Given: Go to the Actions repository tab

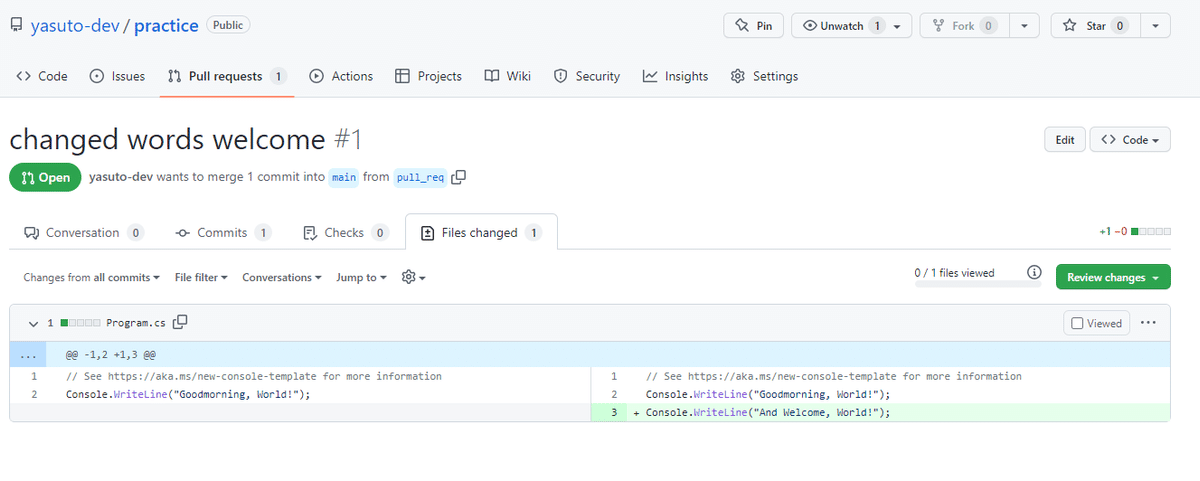Looking at the screenshot, I should tap(341, 76).
